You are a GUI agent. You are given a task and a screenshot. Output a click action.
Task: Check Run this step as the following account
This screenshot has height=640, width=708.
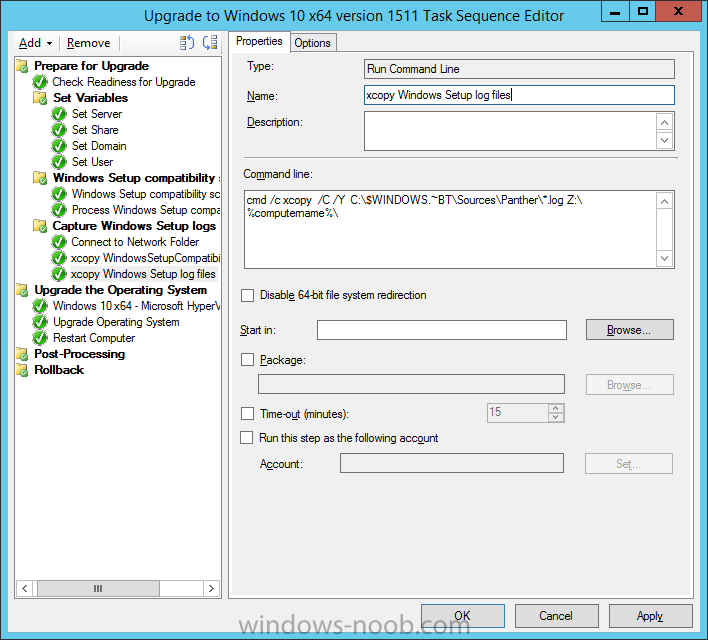(247, 438)
